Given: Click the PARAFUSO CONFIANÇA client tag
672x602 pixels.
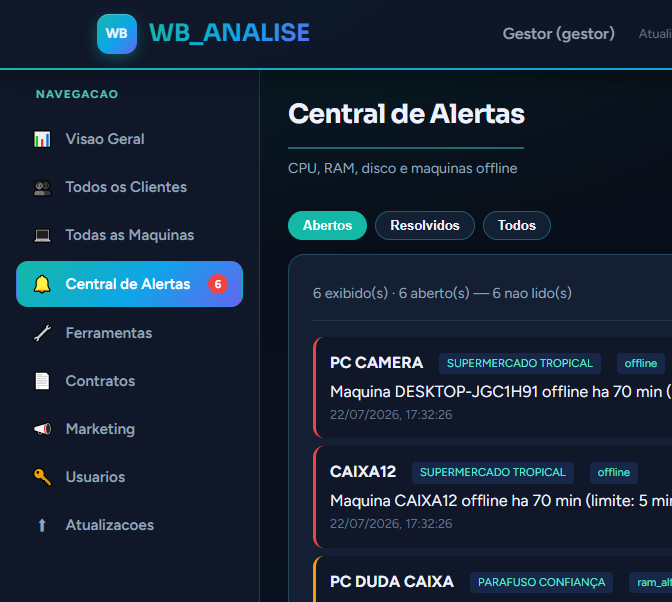Looking at the screenshot, I should [541, 582].
